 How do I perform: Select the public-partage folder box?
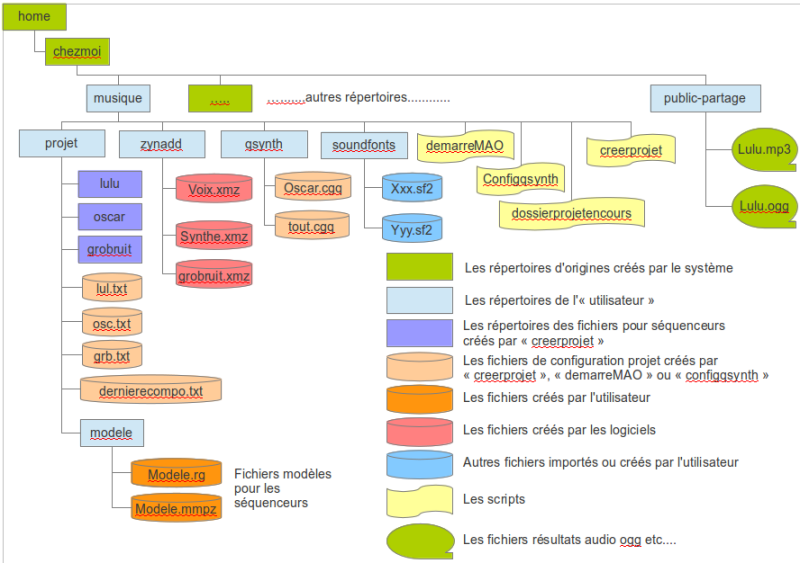(x=705, y=98)
